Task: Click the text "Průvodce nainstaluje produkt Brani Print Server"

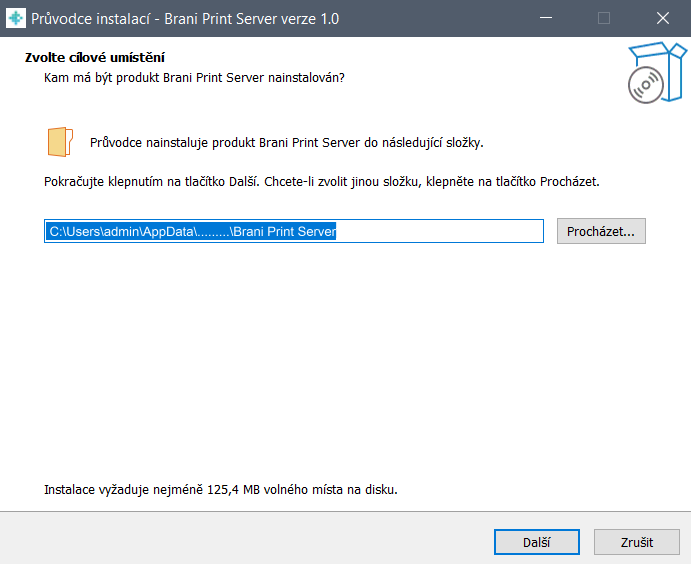Action: [x=225, y=143]
